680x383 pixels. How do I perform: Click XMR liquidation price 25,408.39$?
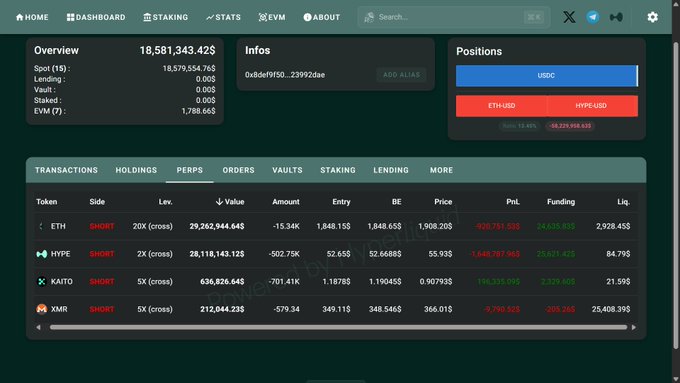[611, 309]
